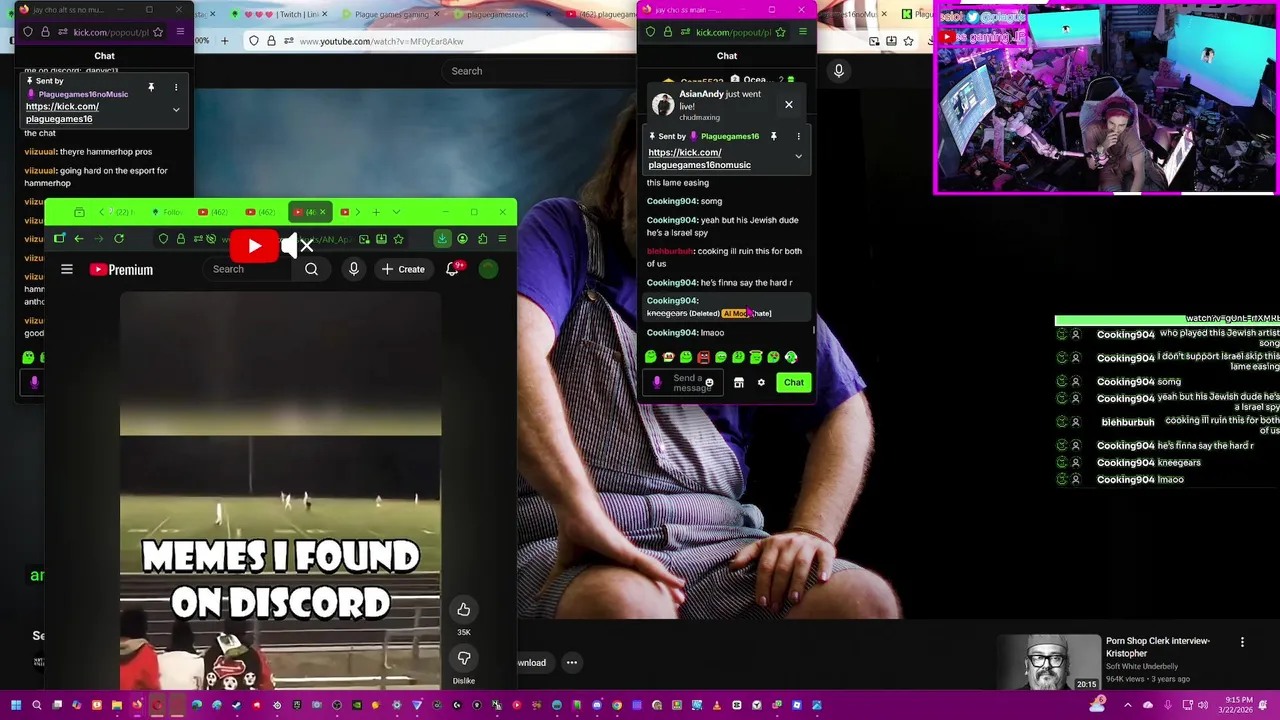Screen dimensions: 1280x720
Task: Focus the Send a message field
Action: (684, 382)
